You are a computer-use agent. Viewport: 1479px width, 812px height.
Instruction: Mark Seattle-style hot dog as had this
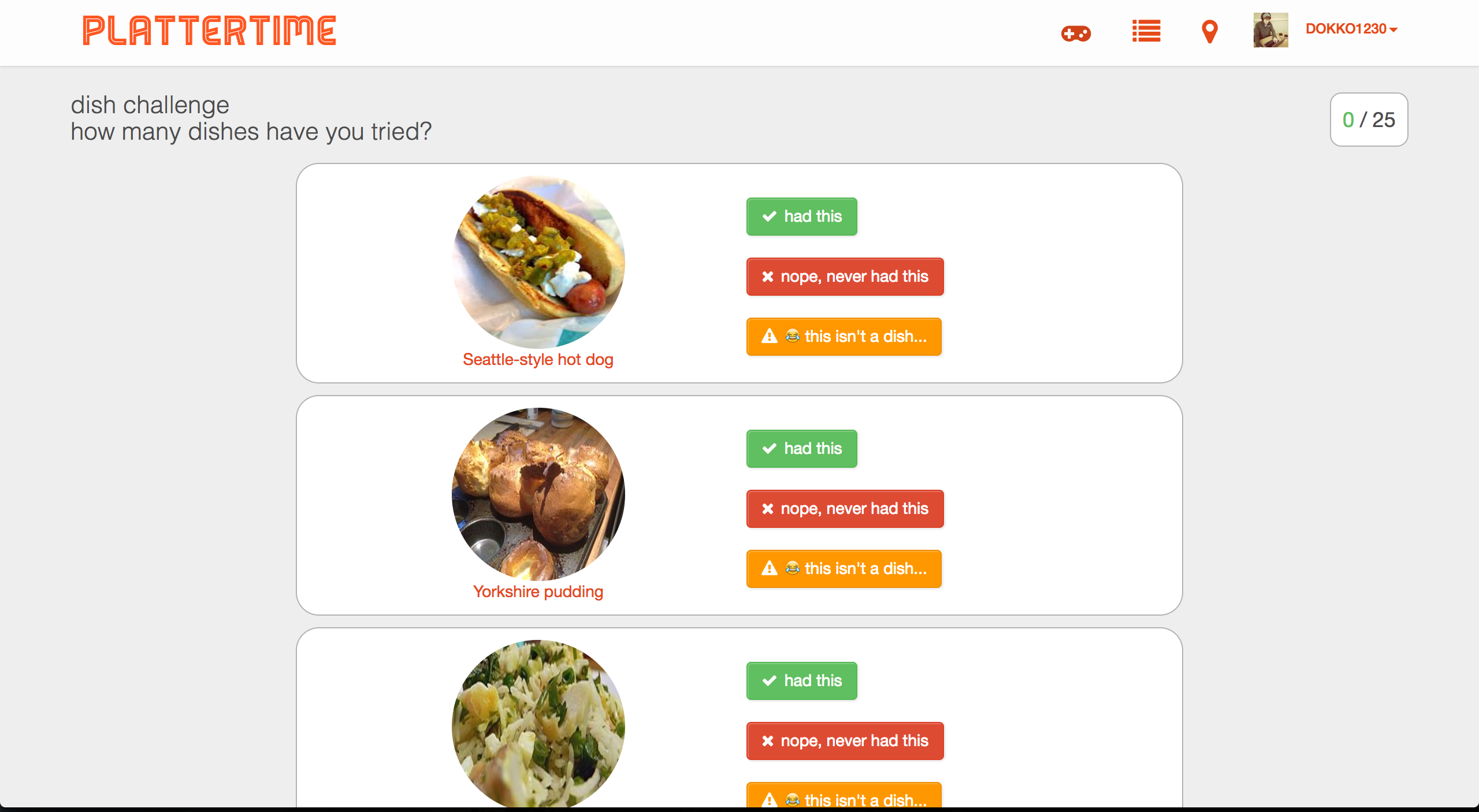click(x=801, y=217)
